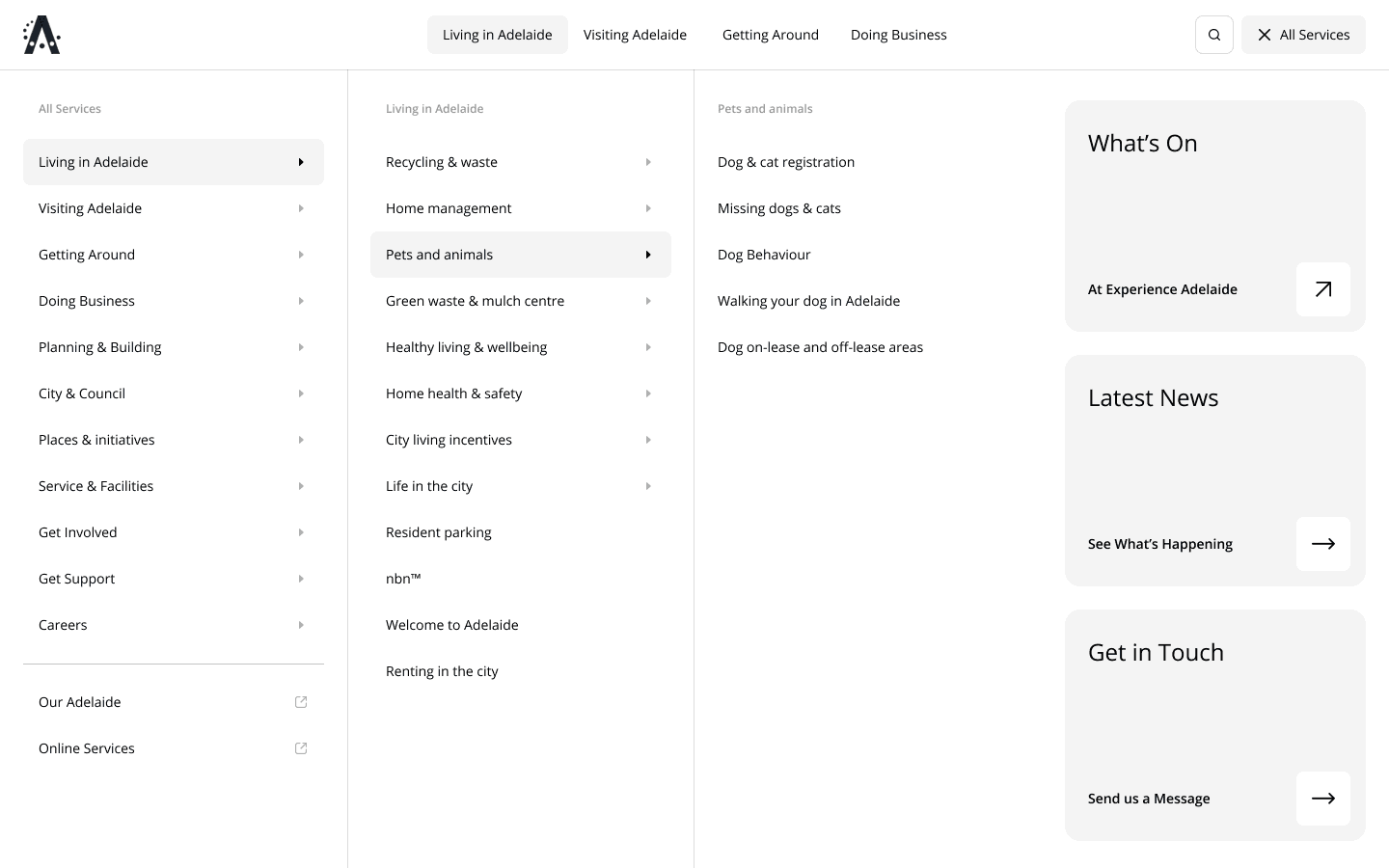Expand the Careers arrow
This screenshot has width=1389, height=868.
tap(301, 625)
